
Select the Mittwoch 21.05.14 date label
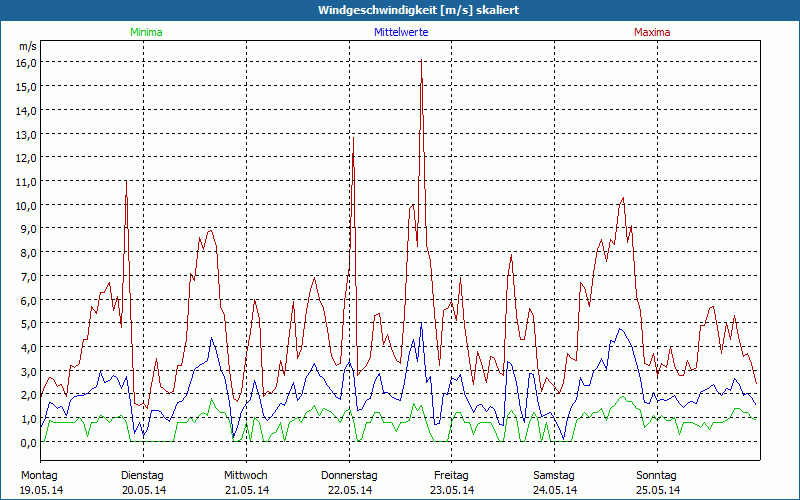point(246,482)
